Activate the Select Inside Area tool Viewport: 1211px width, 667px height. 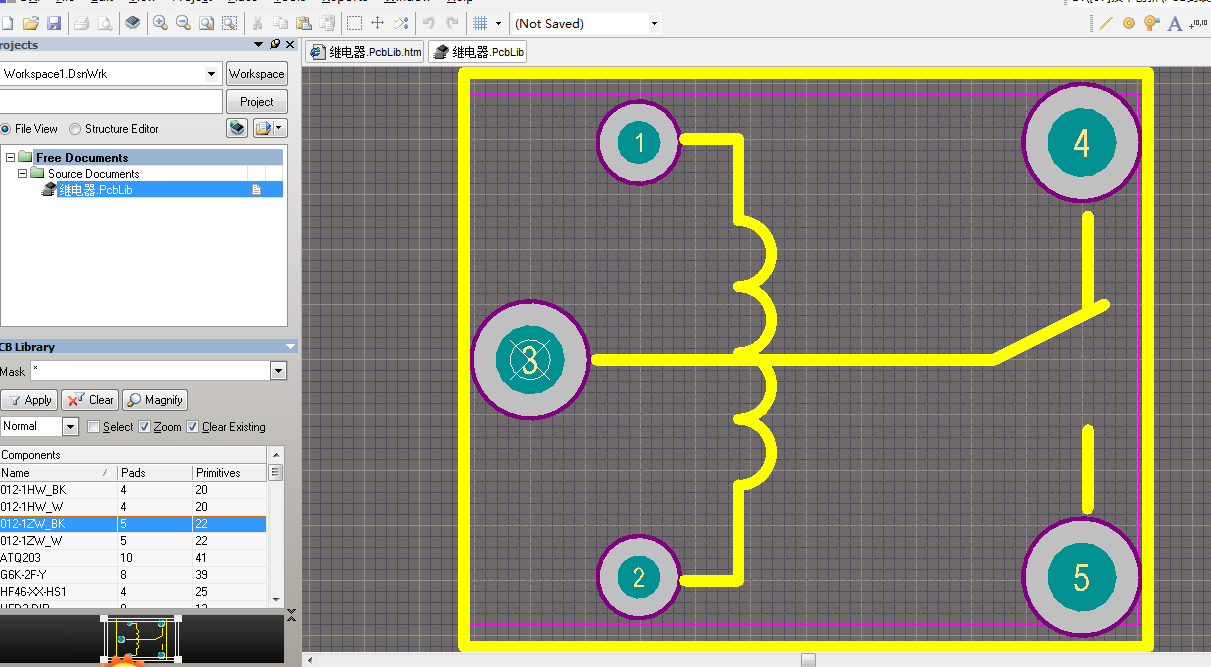[x=354, y=22]
